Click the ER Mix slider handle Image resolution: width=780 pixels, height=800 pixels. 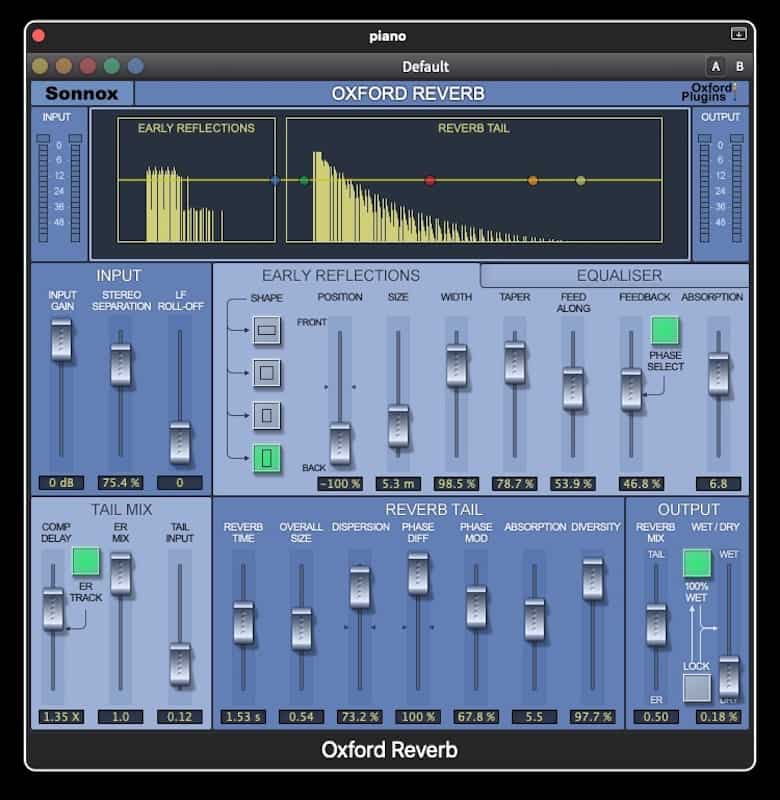(121, 574)
